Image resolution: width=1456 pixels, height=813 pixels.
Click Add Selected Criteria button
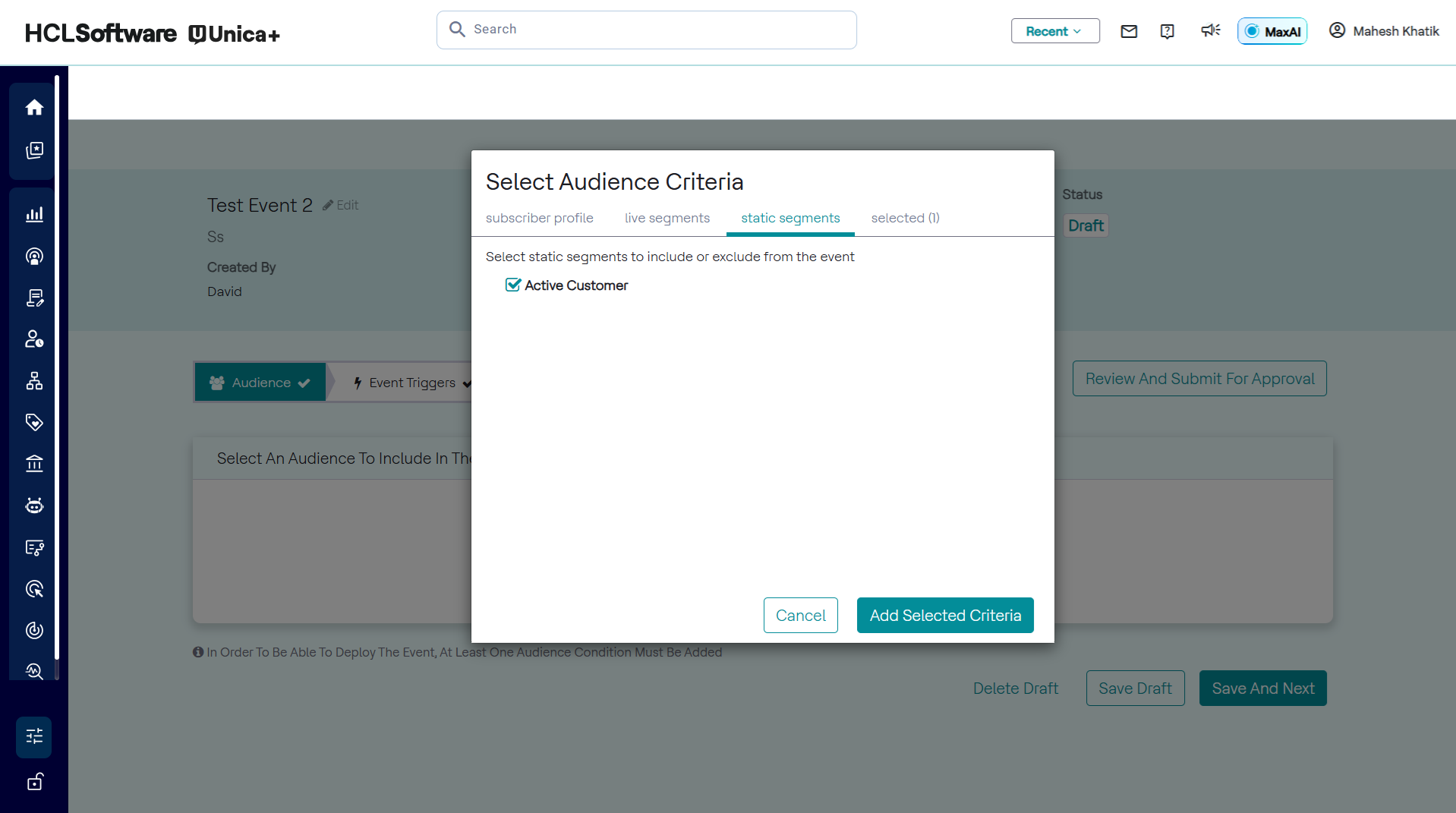(944, 616)
